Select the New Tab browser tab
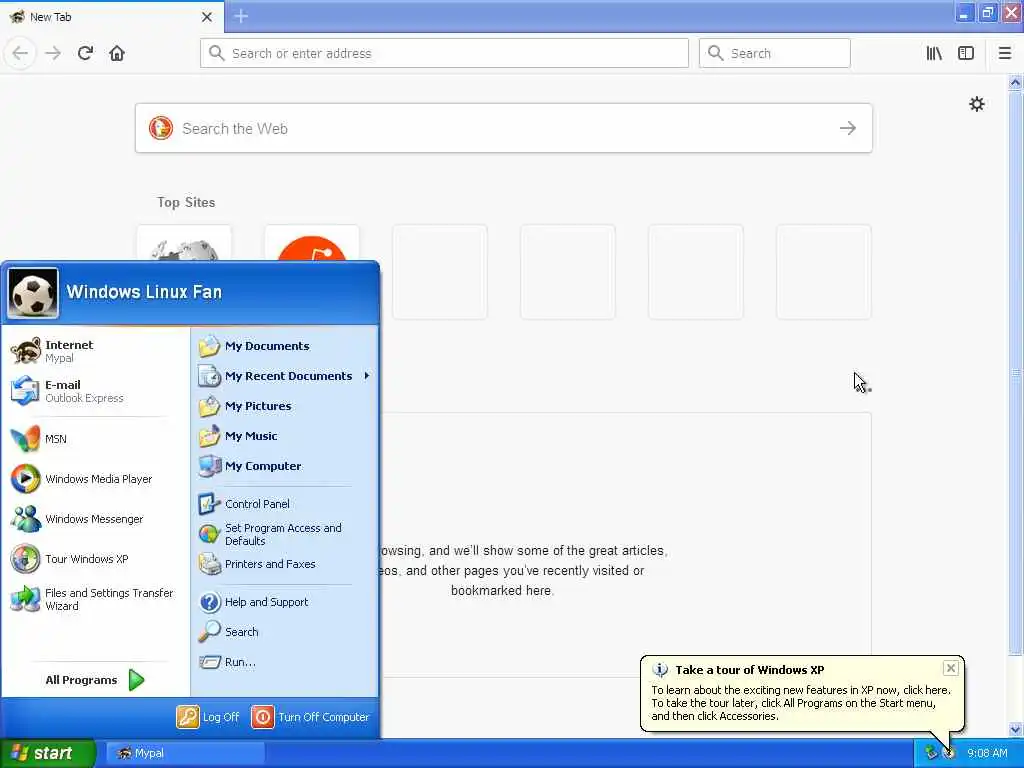1024x768 pixels. [x=112, y=16]
